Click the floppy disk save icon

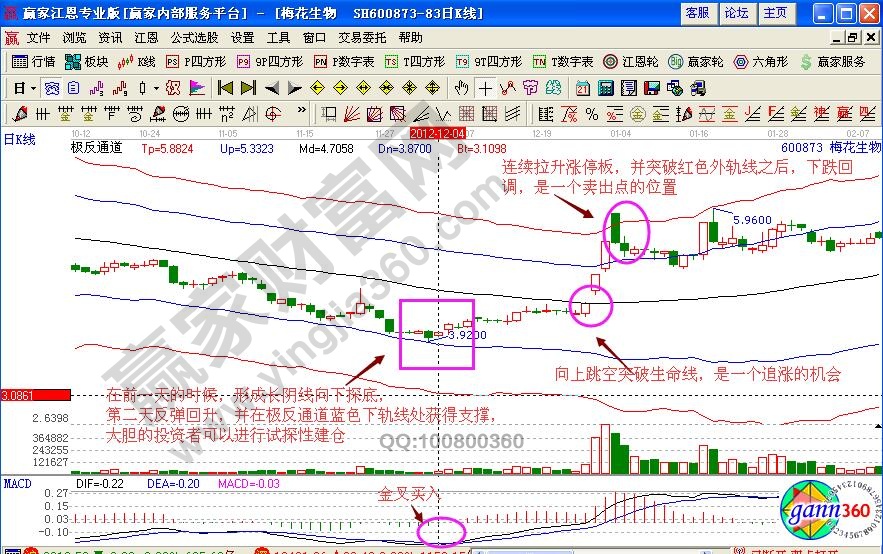(x=652, y=88)
